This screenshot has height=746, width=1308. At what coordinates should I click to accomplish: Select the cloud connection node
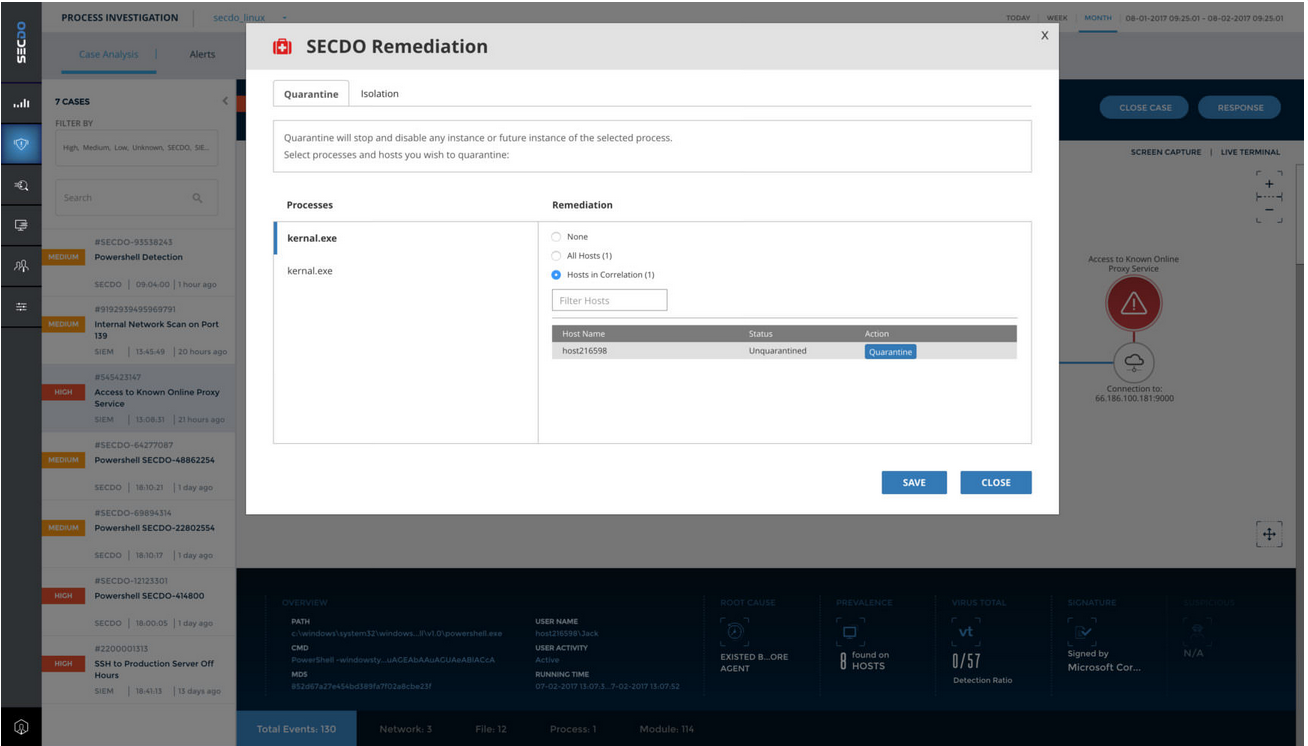1134,361
